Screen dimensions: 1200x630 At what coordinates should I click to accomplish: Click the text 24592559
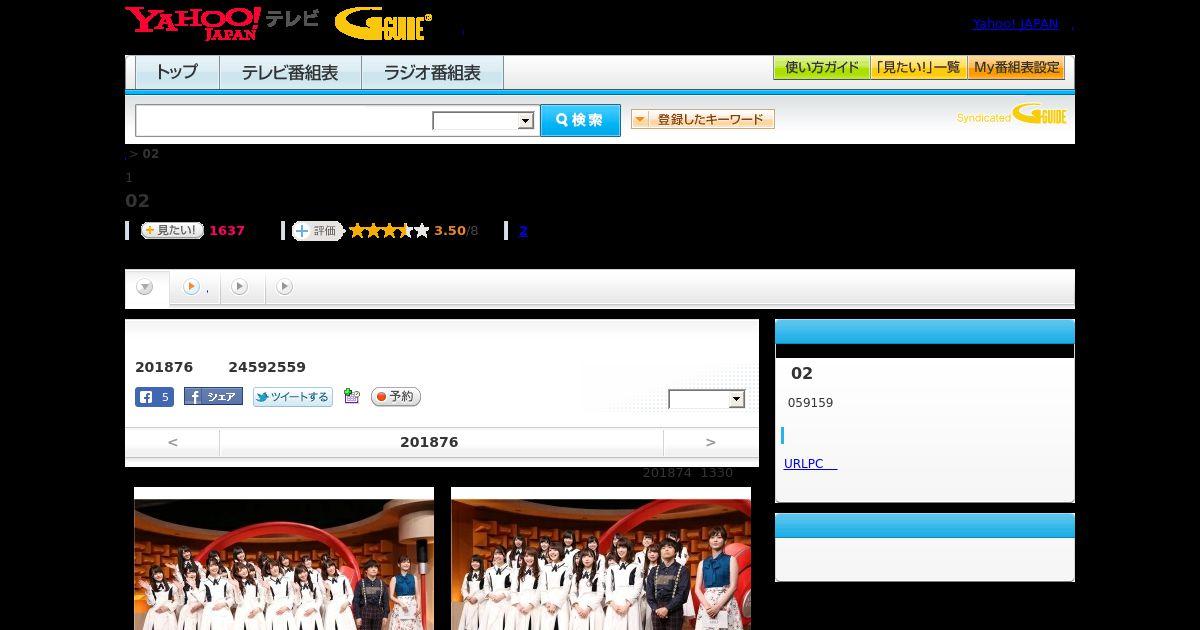[x=267, y=367]
